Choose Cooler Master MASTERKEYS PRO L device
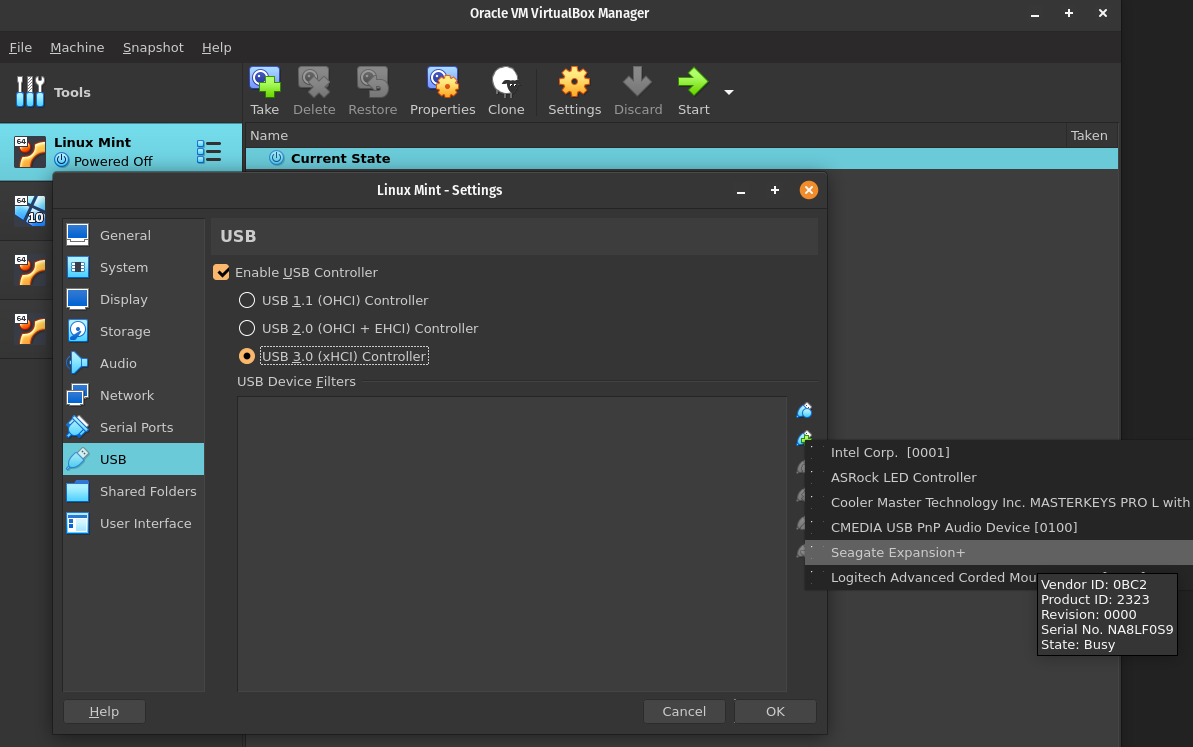Screen dimensions: 1193x747 [999, 502]
